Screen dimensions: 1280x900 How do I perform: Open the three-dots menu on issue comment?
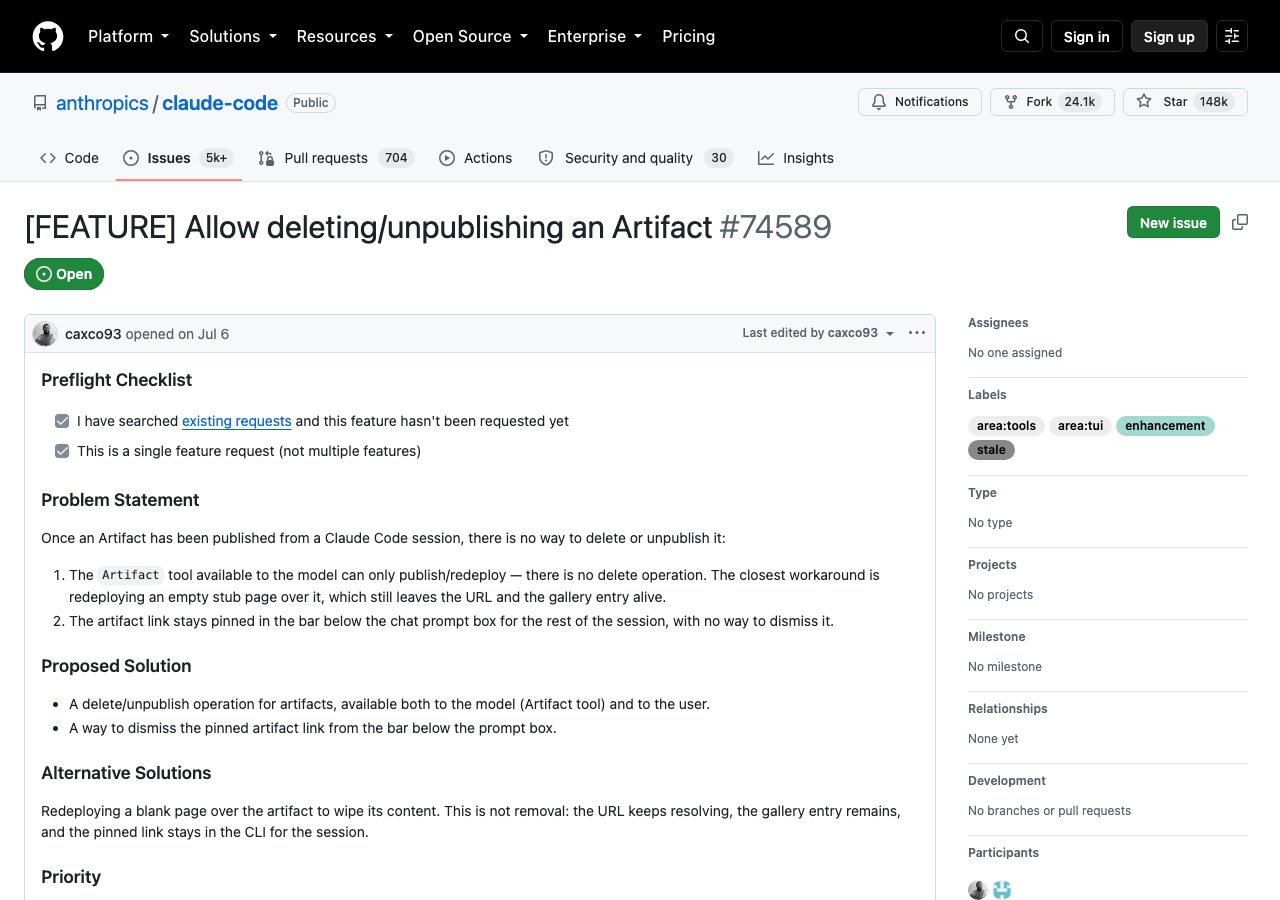coord(917,333)
